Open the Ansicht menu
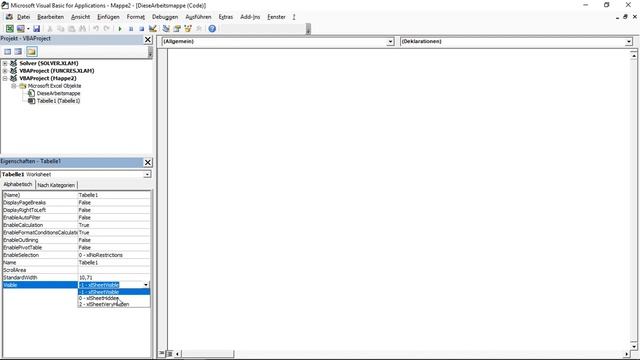640x360 pixels. click(80, 17)
